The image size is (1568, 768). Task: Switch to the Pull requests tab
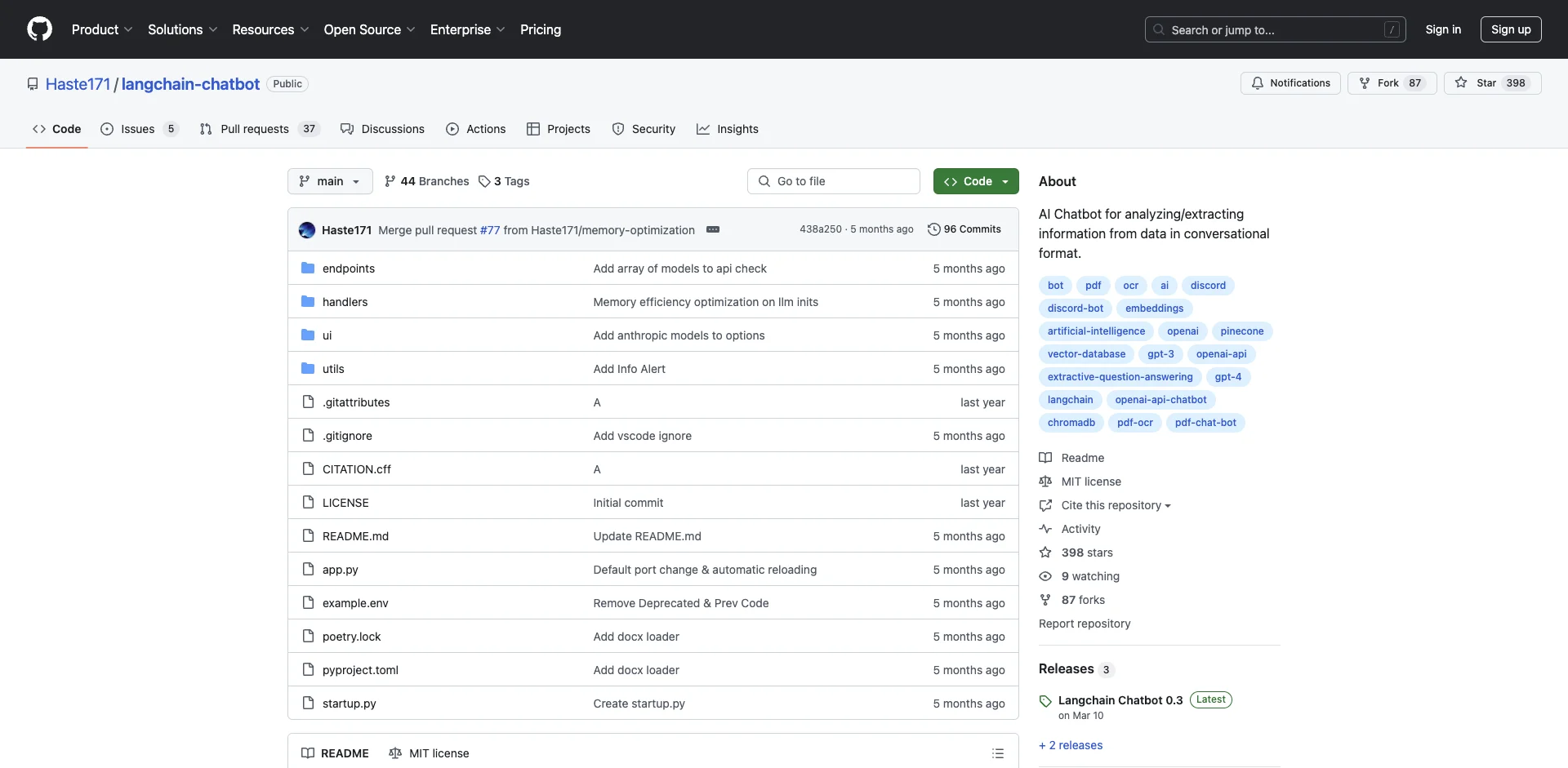point(260,129)
